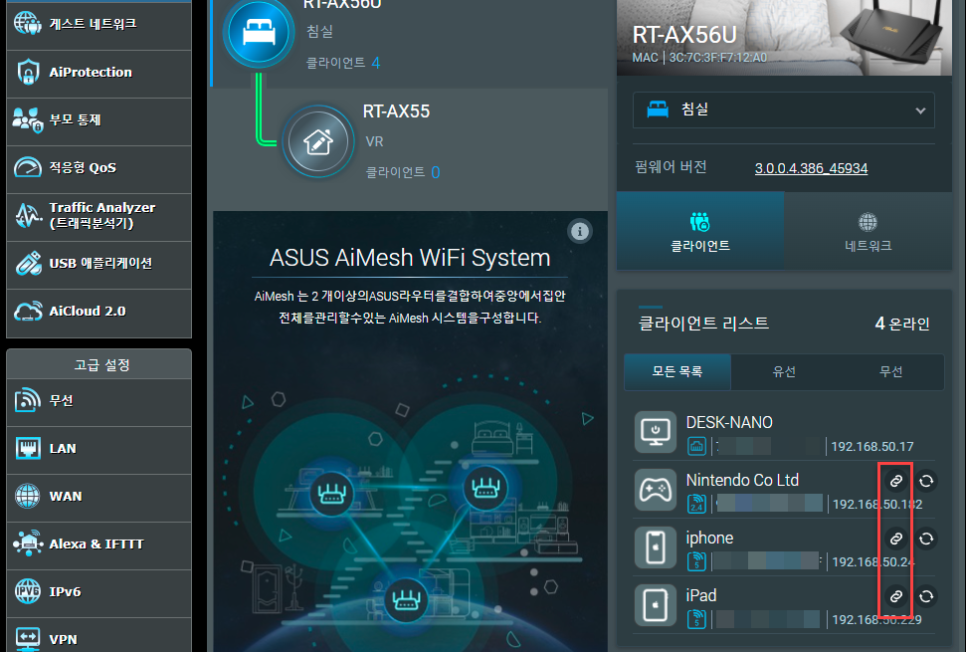The width and height of the screenshot is (966, 652).
Task: Click the 2.4GHz wifi band icon for Nintendo
Action: [x=697, y=504]
